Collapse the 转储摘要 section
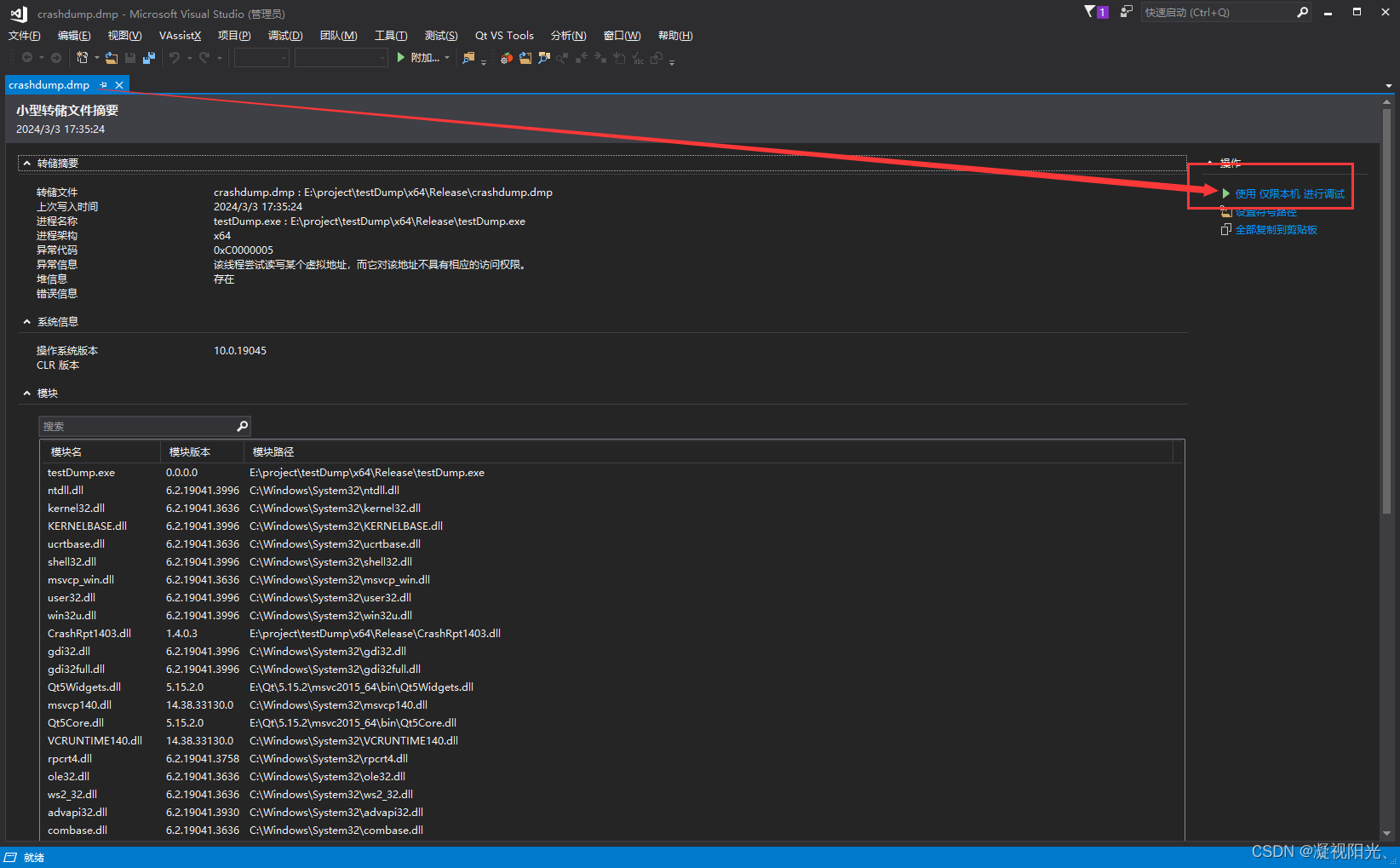The width and height of the screenshot is (1400, 868). point(26,163)
